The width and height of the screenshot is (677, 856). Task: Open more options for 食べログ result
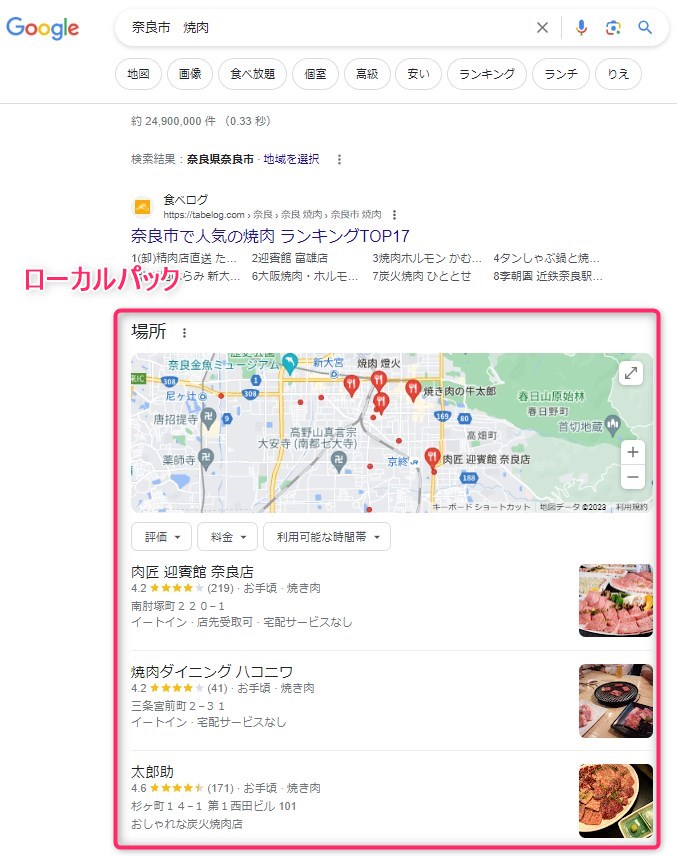coord(394,215)
